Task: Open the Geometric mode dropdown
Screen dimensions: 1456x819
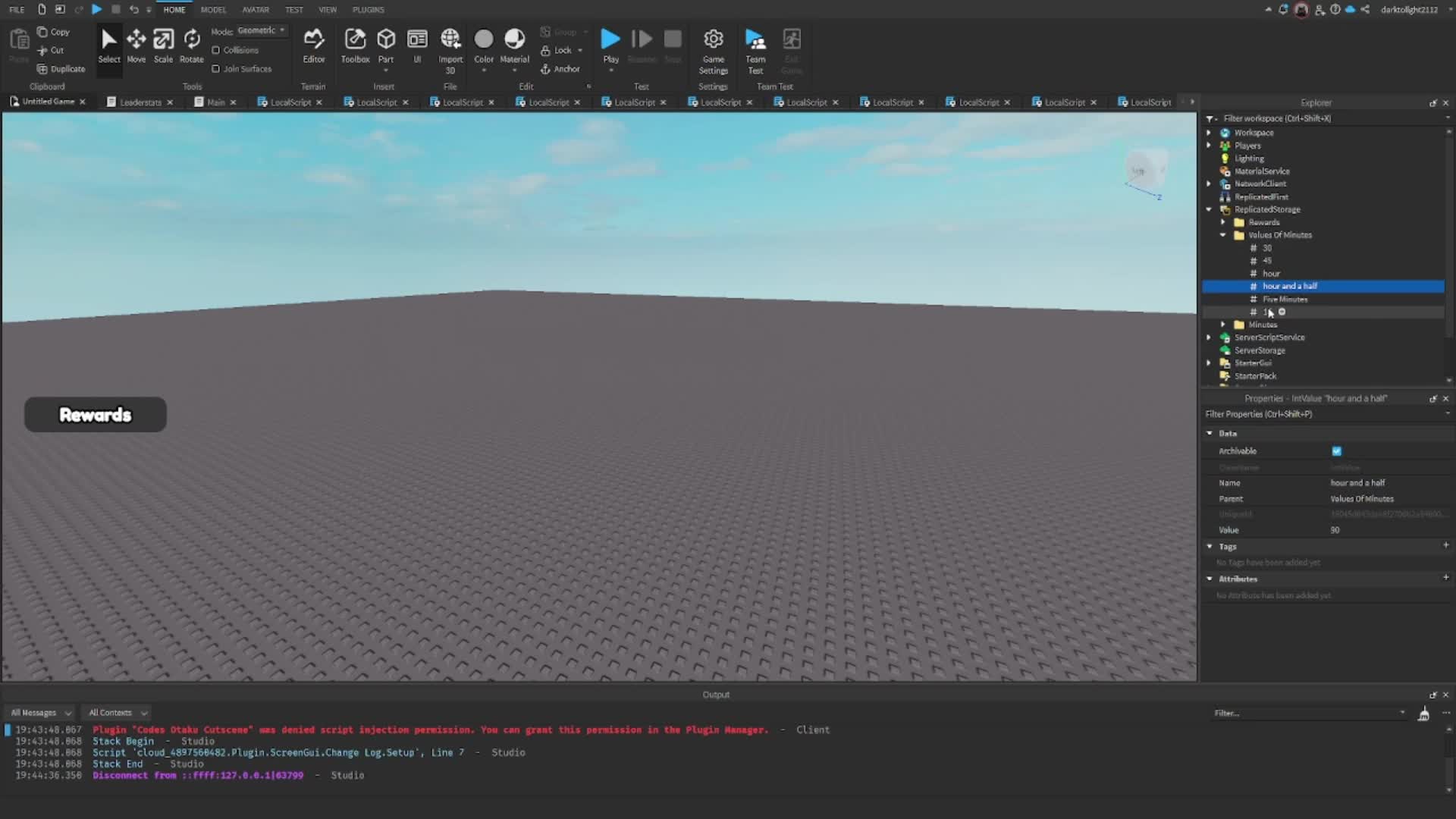Action: point(261,31)
